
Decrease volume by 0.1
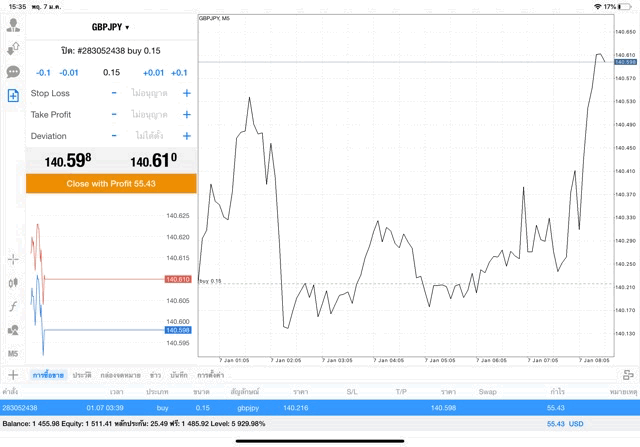pyautogui.click(x=43, y=73)
